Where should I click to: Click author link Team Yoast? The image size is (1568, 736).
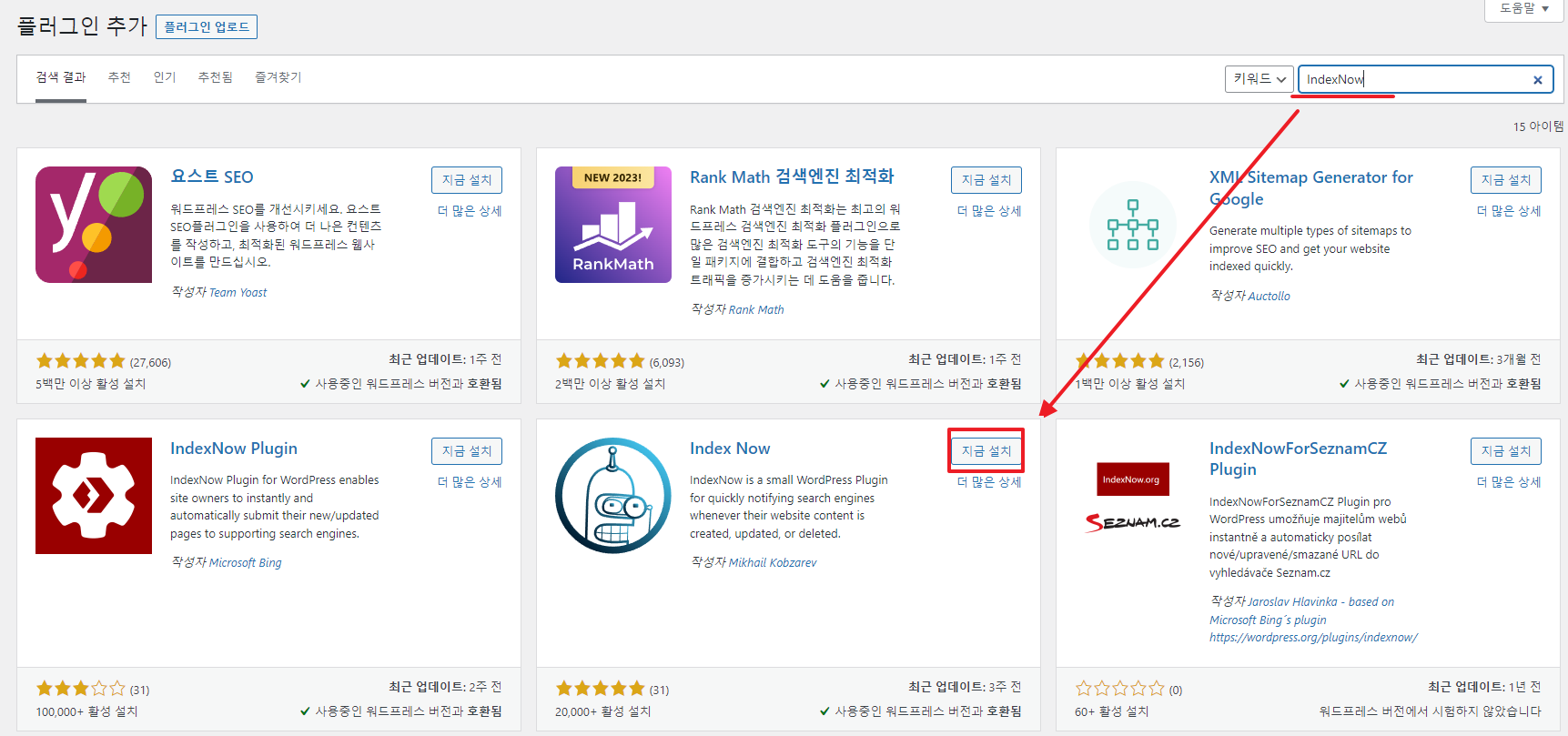238,293
